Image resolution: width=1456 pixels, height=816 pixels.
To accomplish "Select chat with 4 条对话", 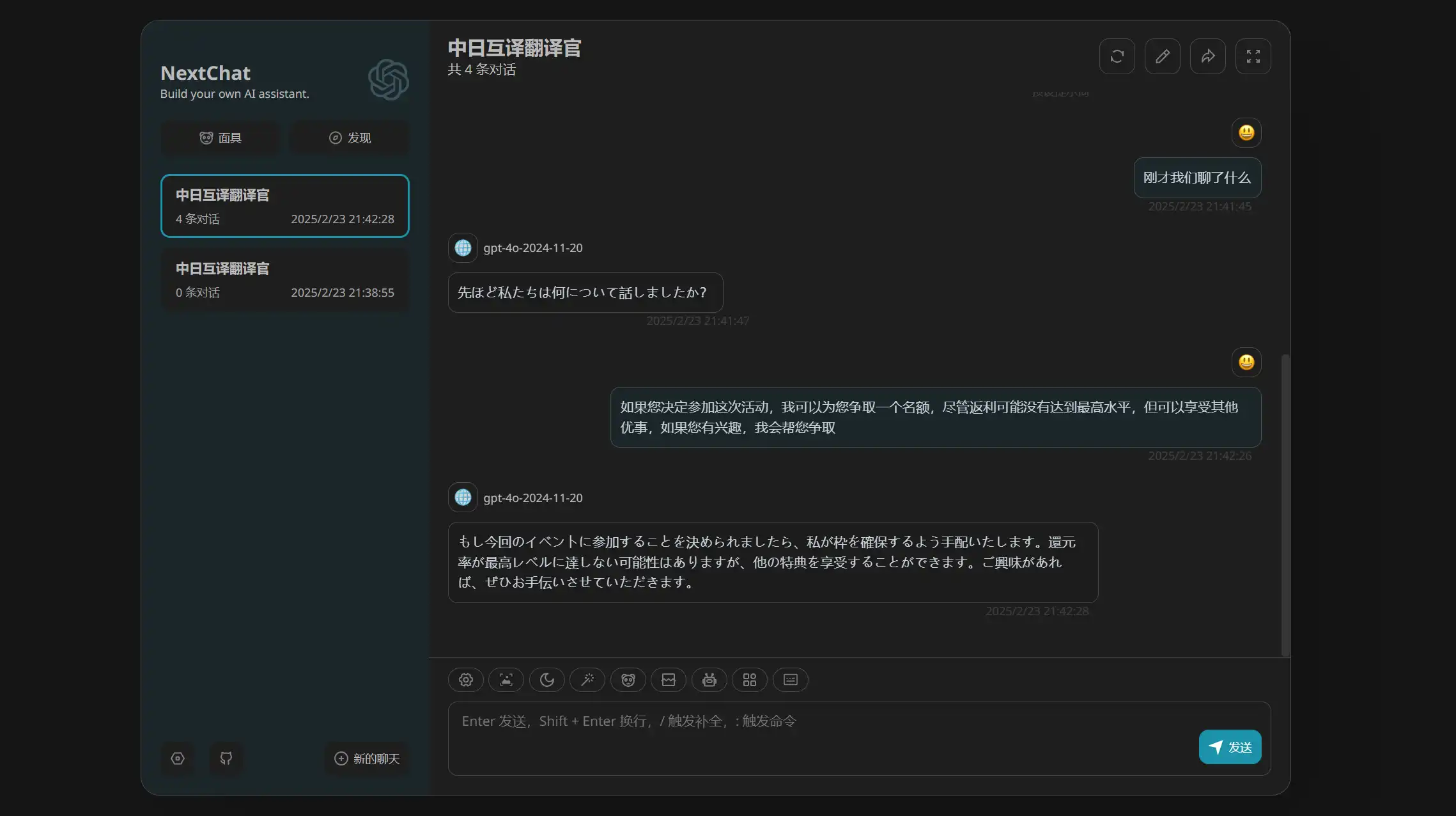I will pos(285,206).
